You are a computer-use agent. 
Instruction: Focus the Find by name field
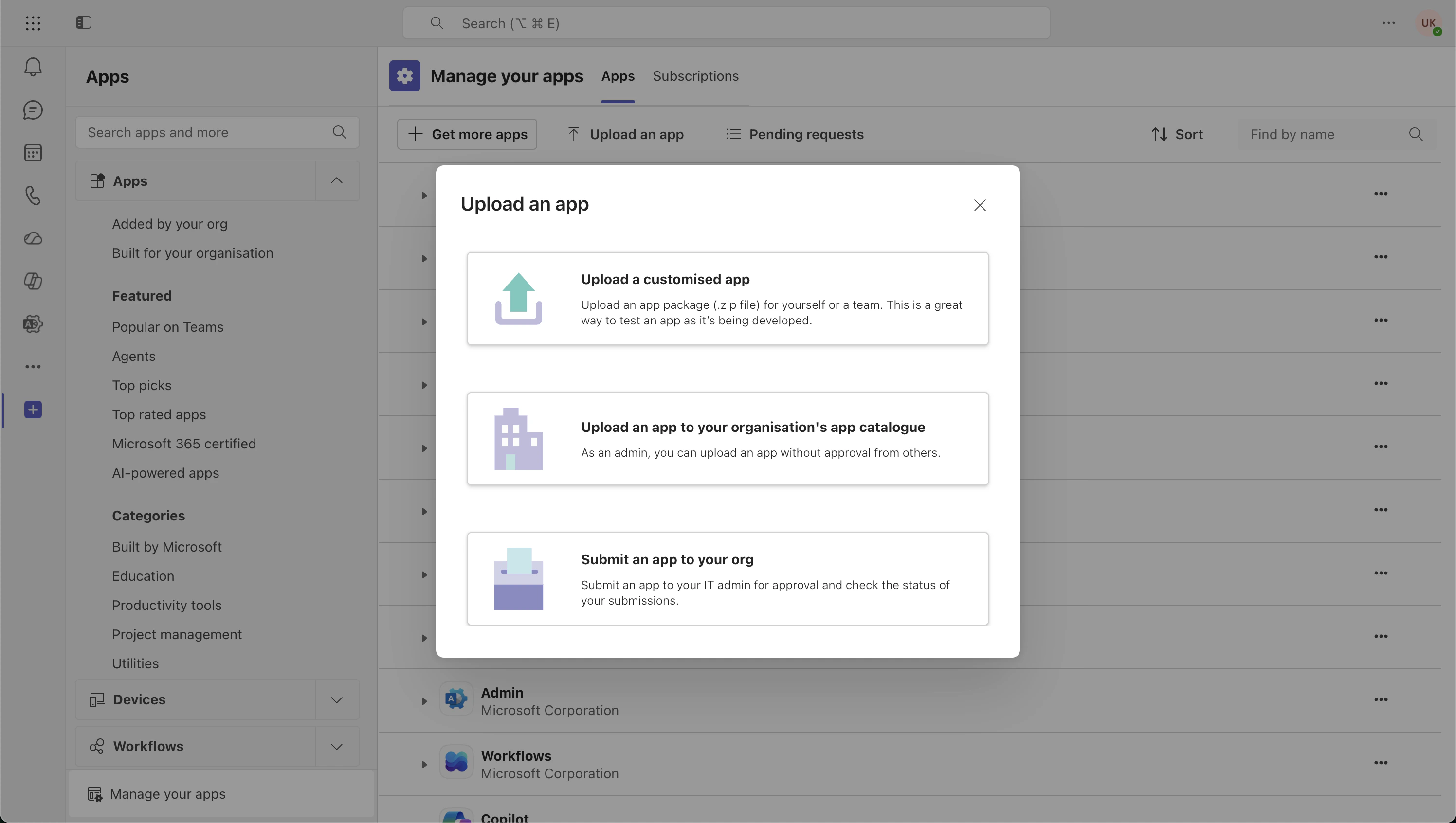[1337, 135]
